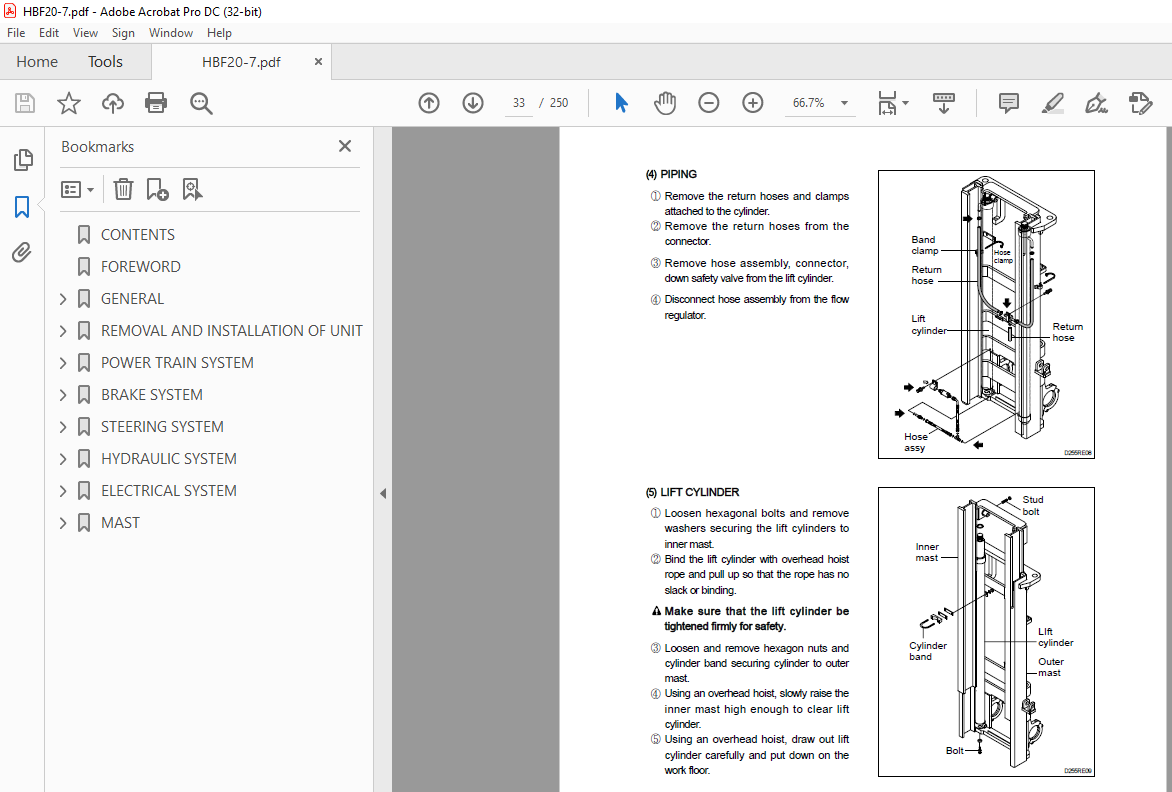
Task: Expand the ELECTRICAL SYSTEM bookmark
Action: click(x=64, y=491)
